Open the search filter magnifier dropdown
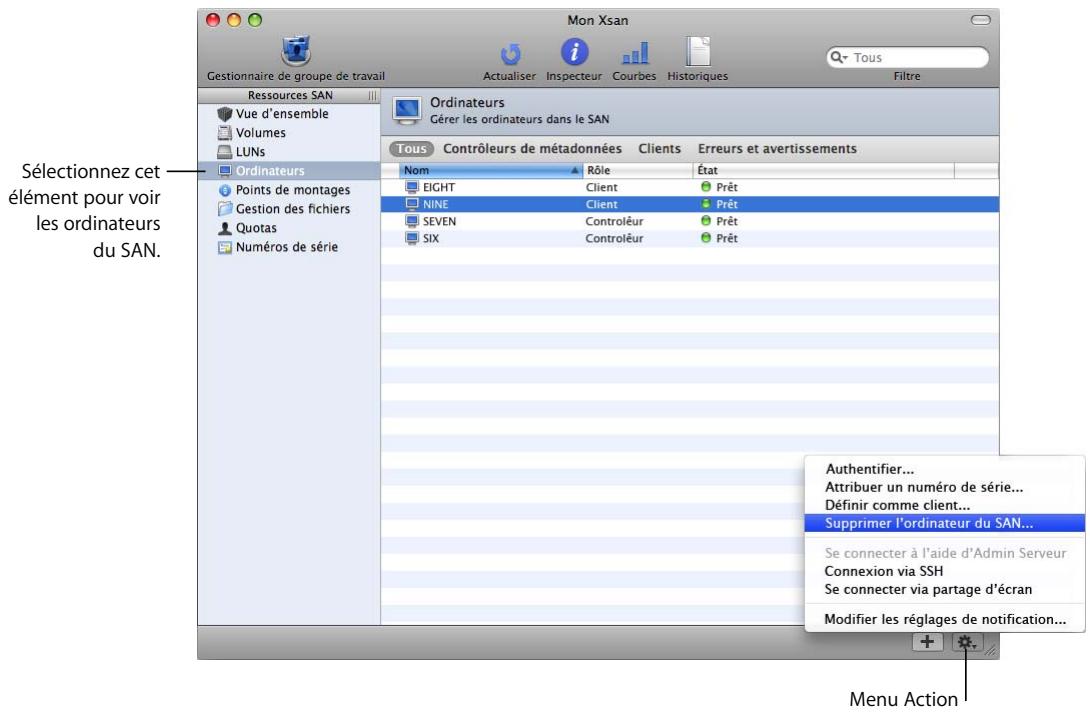The image size is (1090, 715). (x=838, y=57)
